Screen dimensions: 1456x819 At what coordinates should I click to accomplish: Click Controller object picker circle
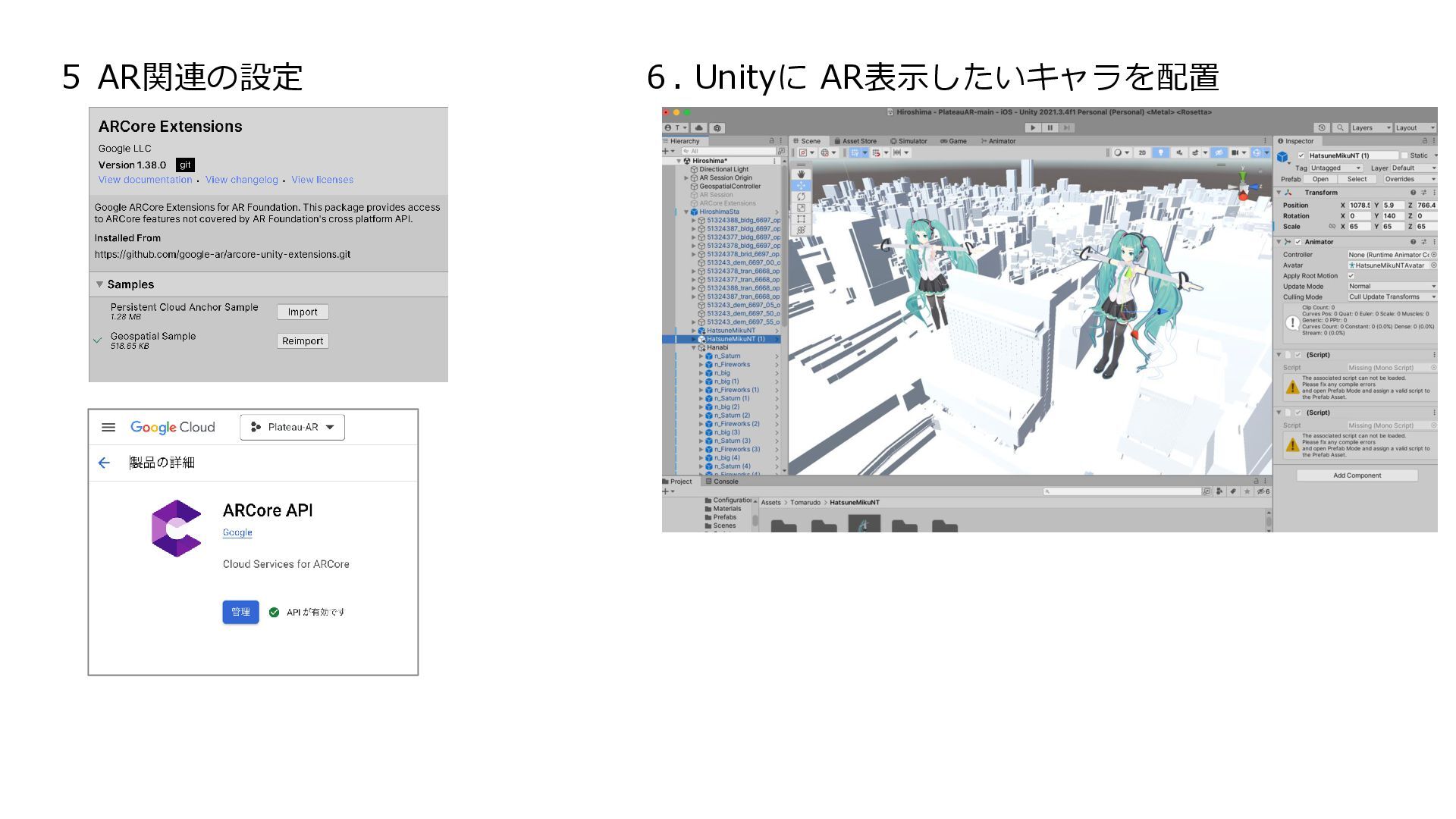click(1433, 255)
